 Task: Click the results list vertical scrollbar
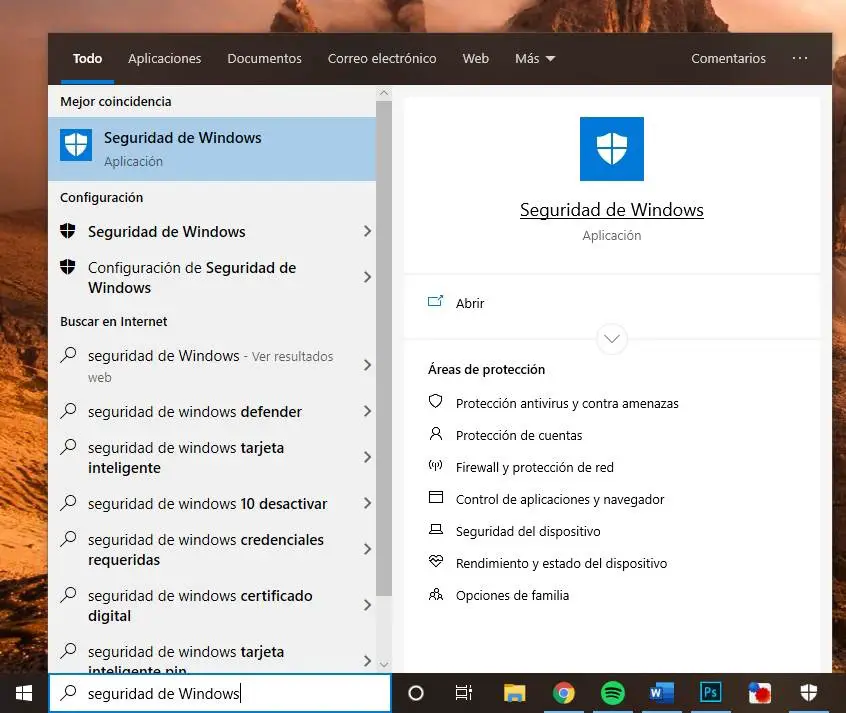click(x=384, y=348)
